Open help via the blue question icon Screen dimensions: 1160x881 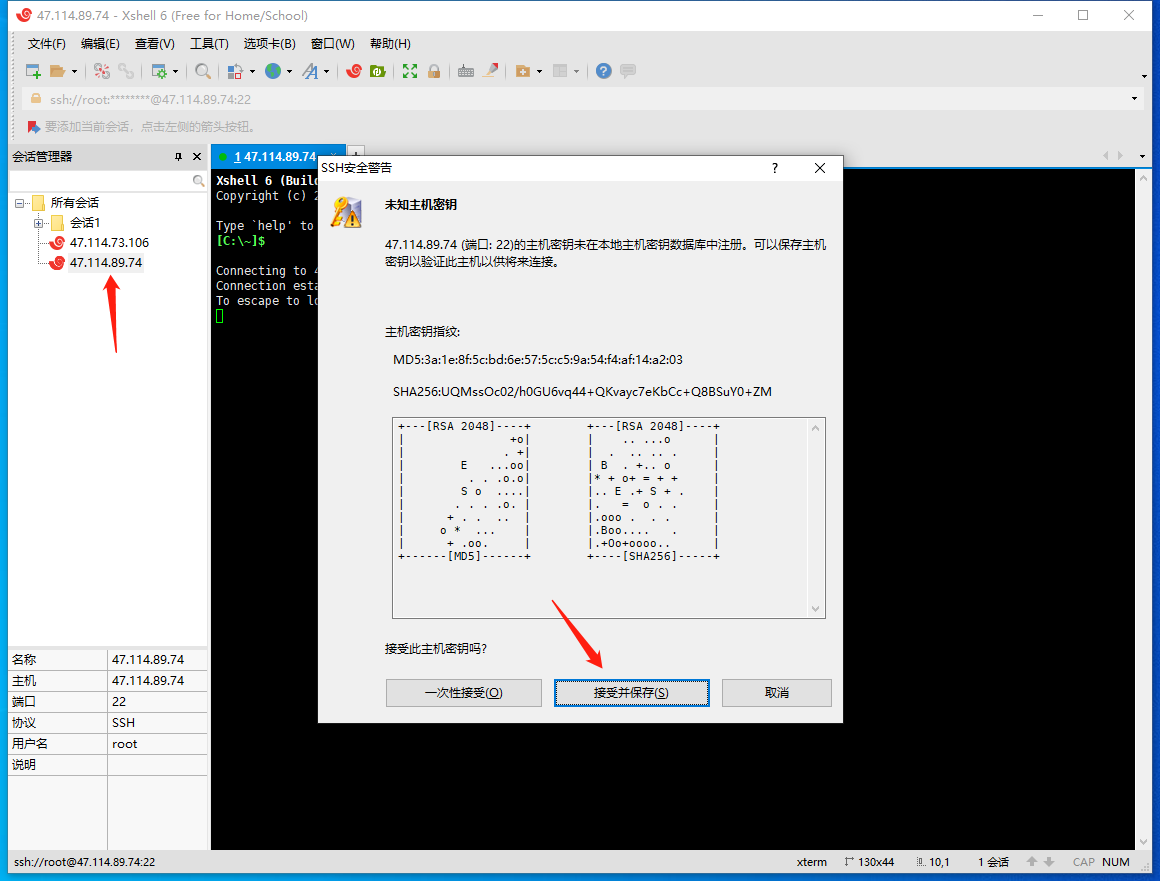(x=603, y=71)
